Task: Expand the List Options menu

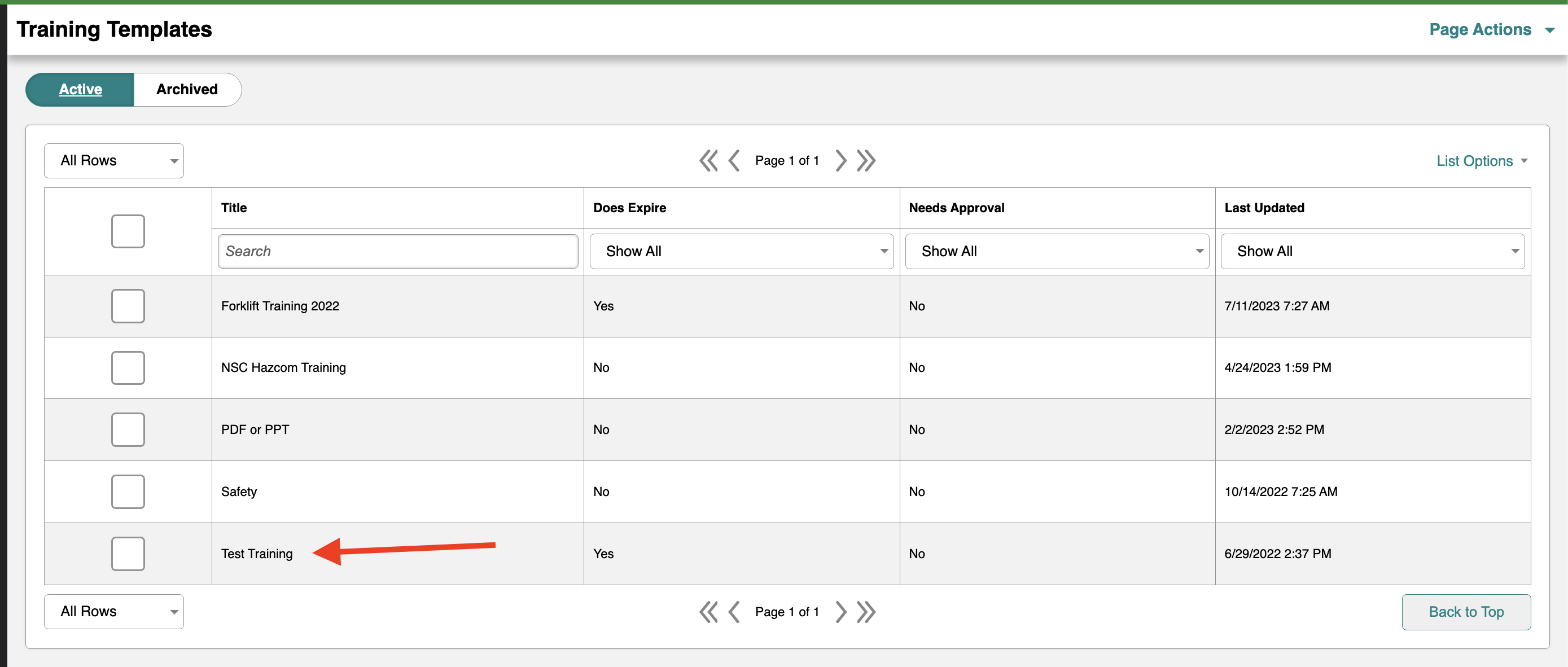Action: (1482, 161)
